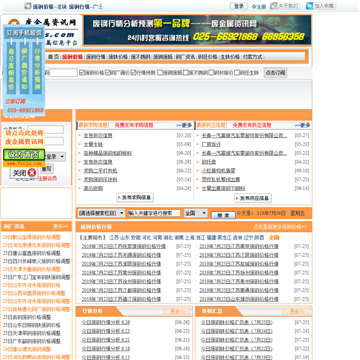The image size is (360, 360).
Task: Click 废钢价格-迁钢 link at page top
Action: [x=49, y=7]
